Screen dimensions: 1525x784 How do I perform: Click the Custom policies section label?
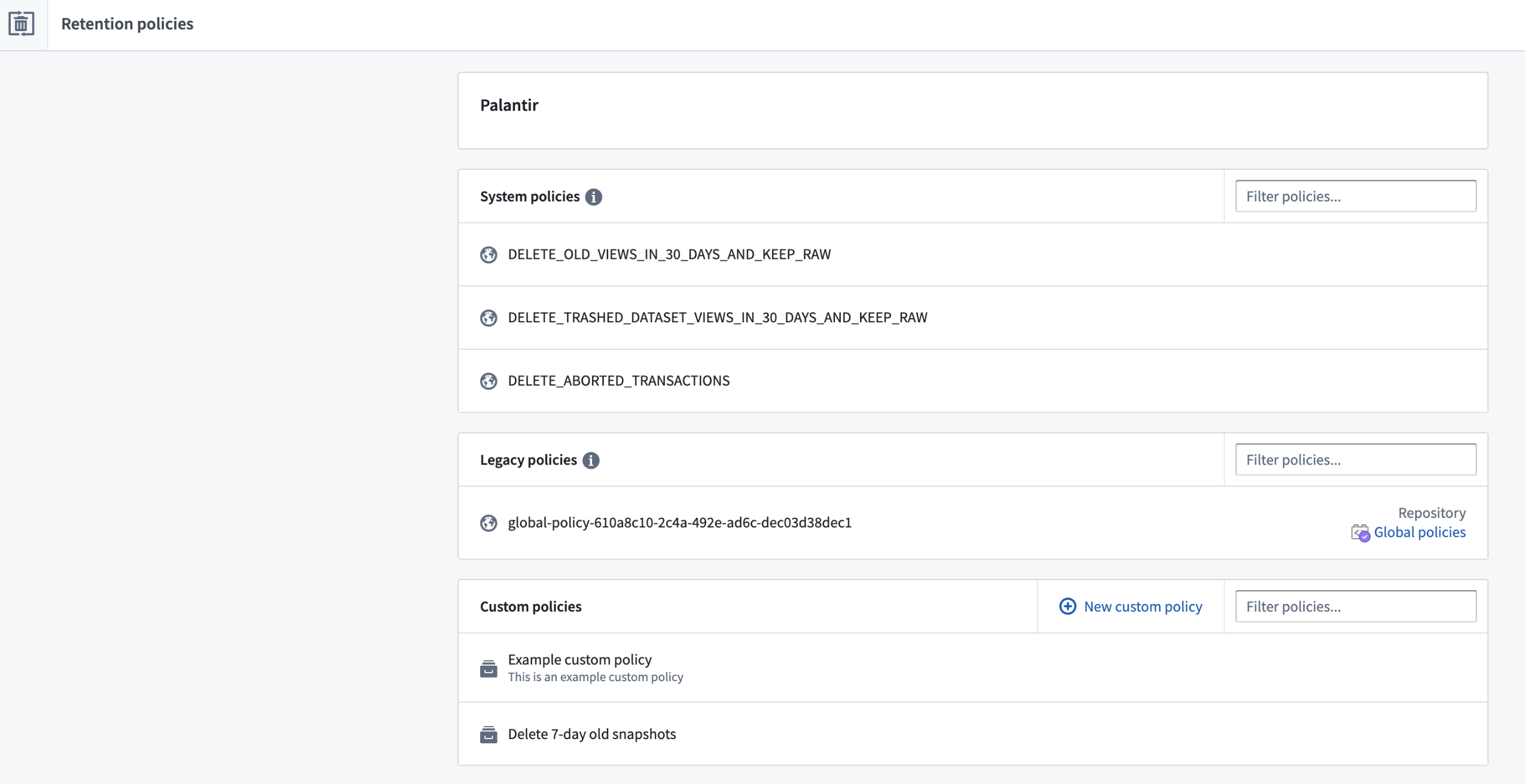(530, 605)
